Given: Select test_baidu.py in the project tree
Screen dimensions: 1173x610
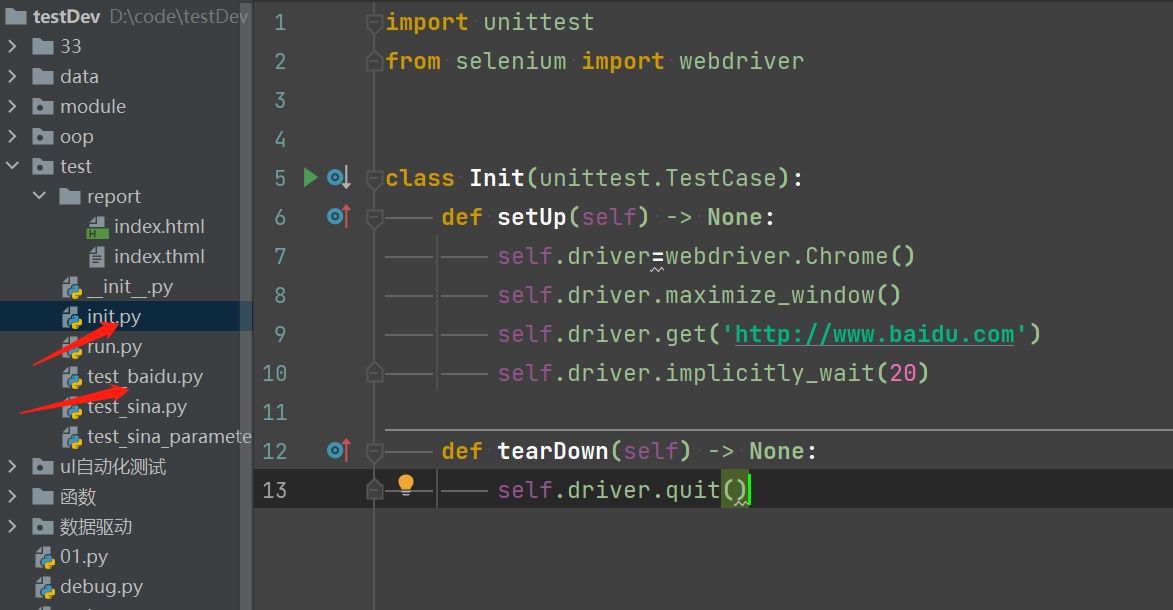Looking at the screenshot, I should pos(144,377).
